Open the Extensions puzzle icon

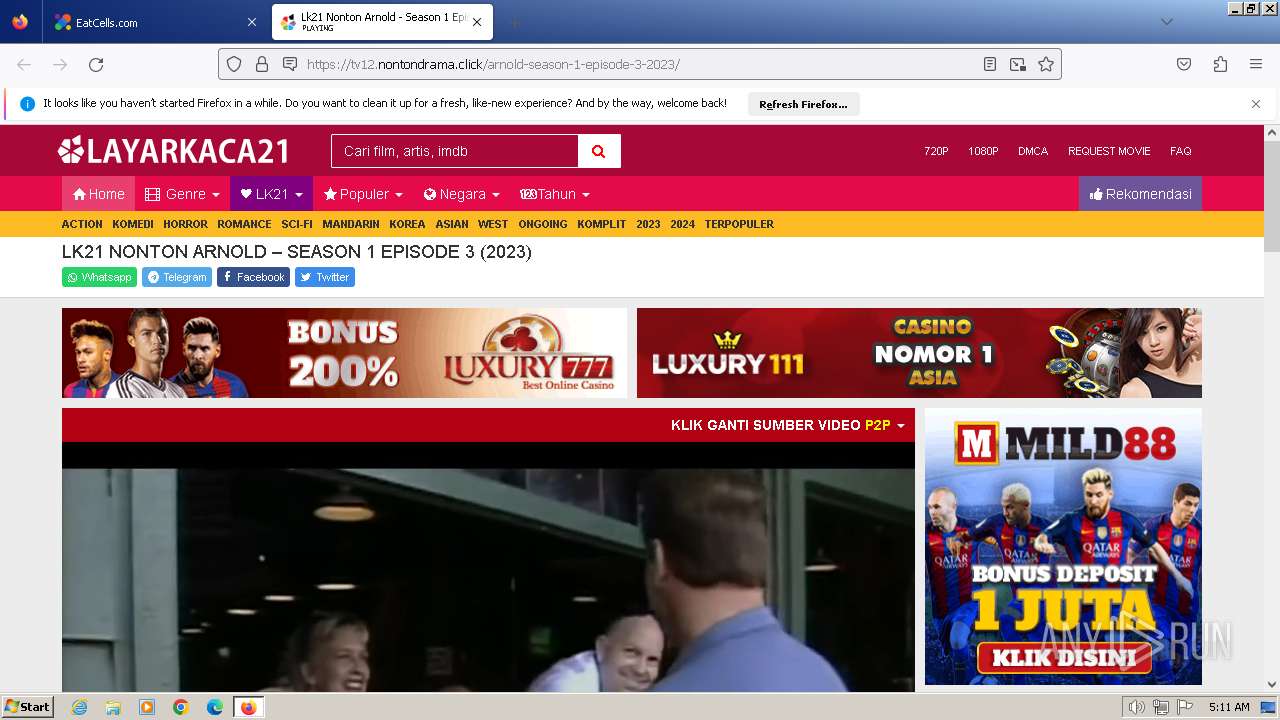coord(1220,64)
